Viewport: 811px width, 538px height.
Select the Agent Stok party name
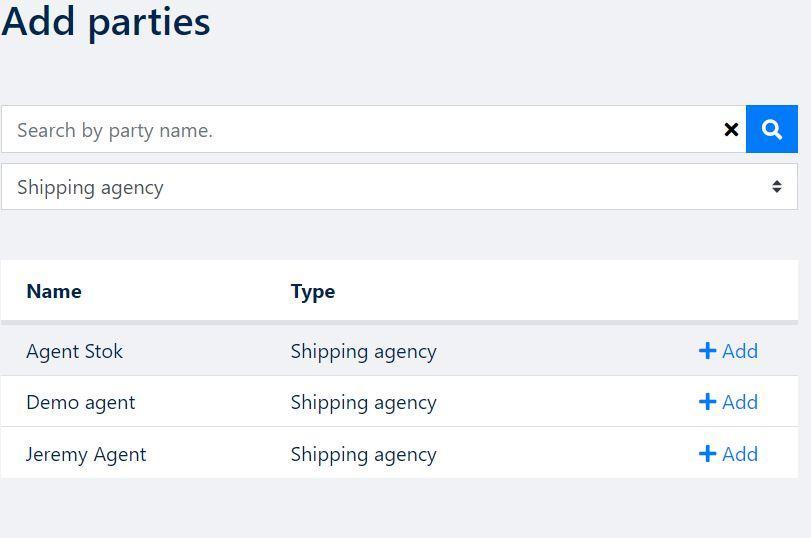(74, 352)
